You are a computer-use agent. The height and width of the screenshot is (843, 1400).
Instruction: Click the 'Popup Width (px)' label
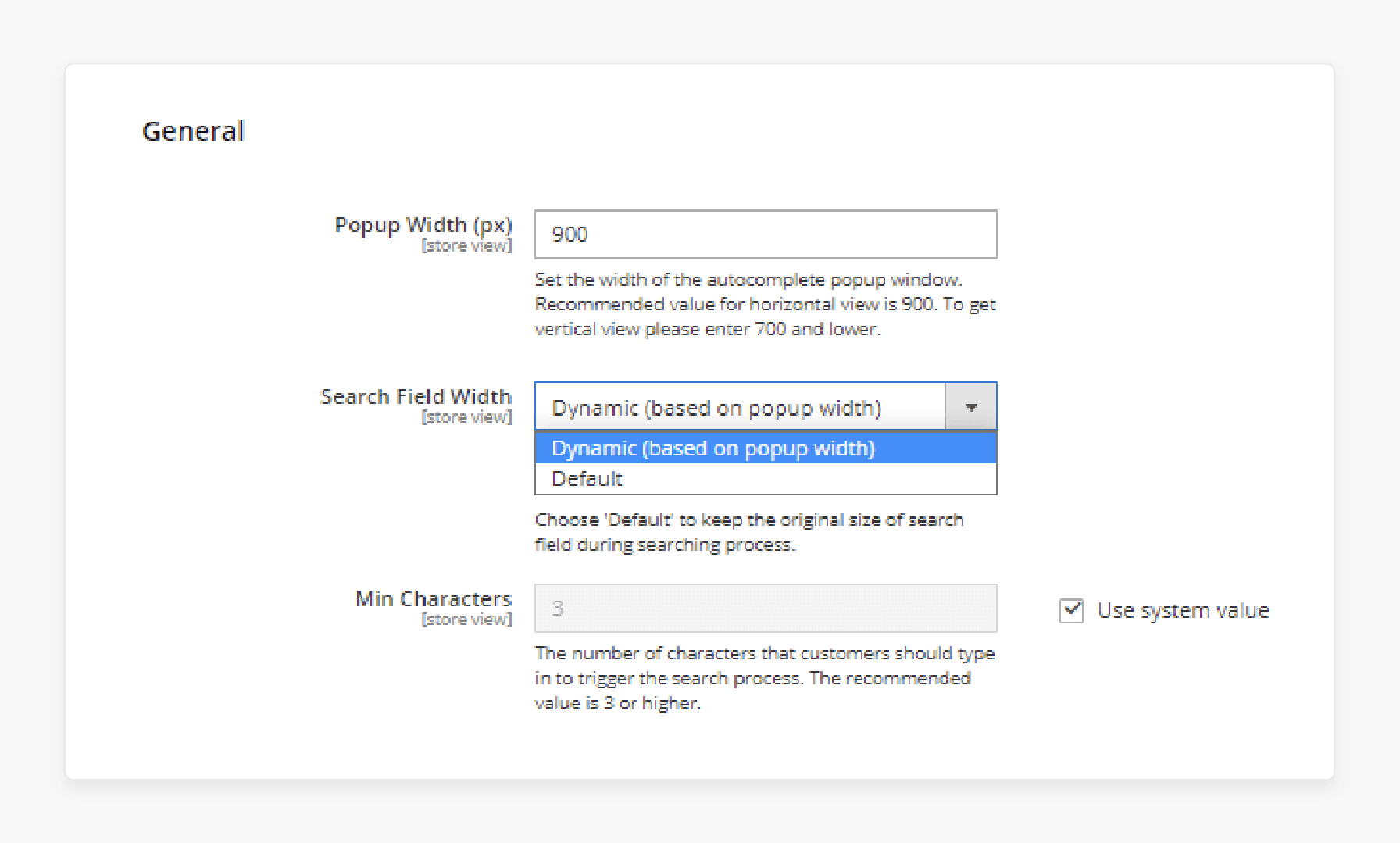point(423,225)
